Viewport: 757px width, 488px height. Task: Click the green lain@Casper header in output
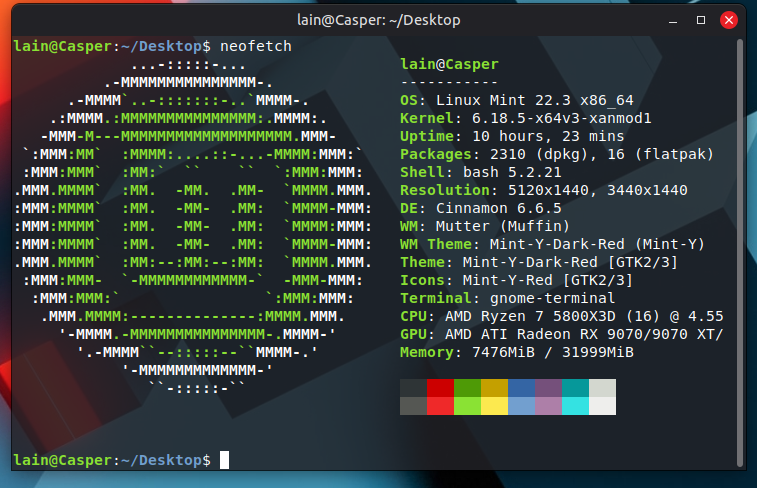[x=449, y=64]
